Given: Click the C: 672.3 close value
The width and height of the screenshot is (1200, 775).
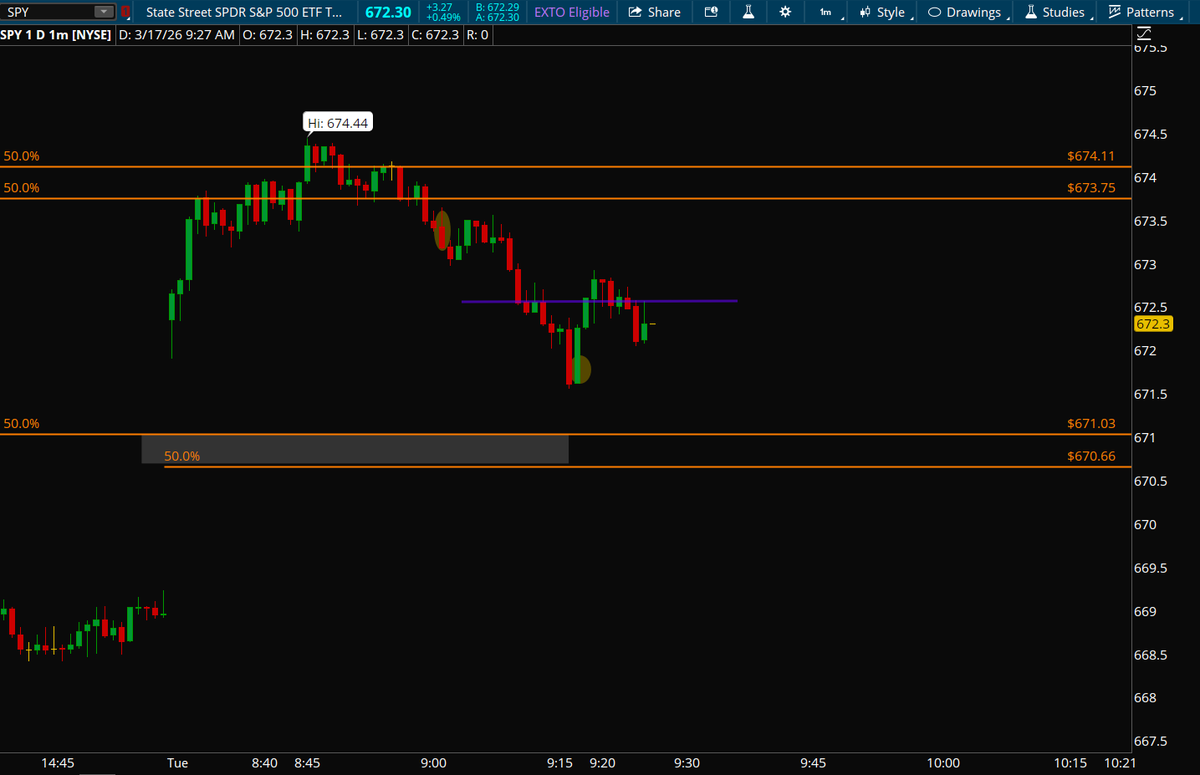Looking at the screenshot, I should coord(435,35).
